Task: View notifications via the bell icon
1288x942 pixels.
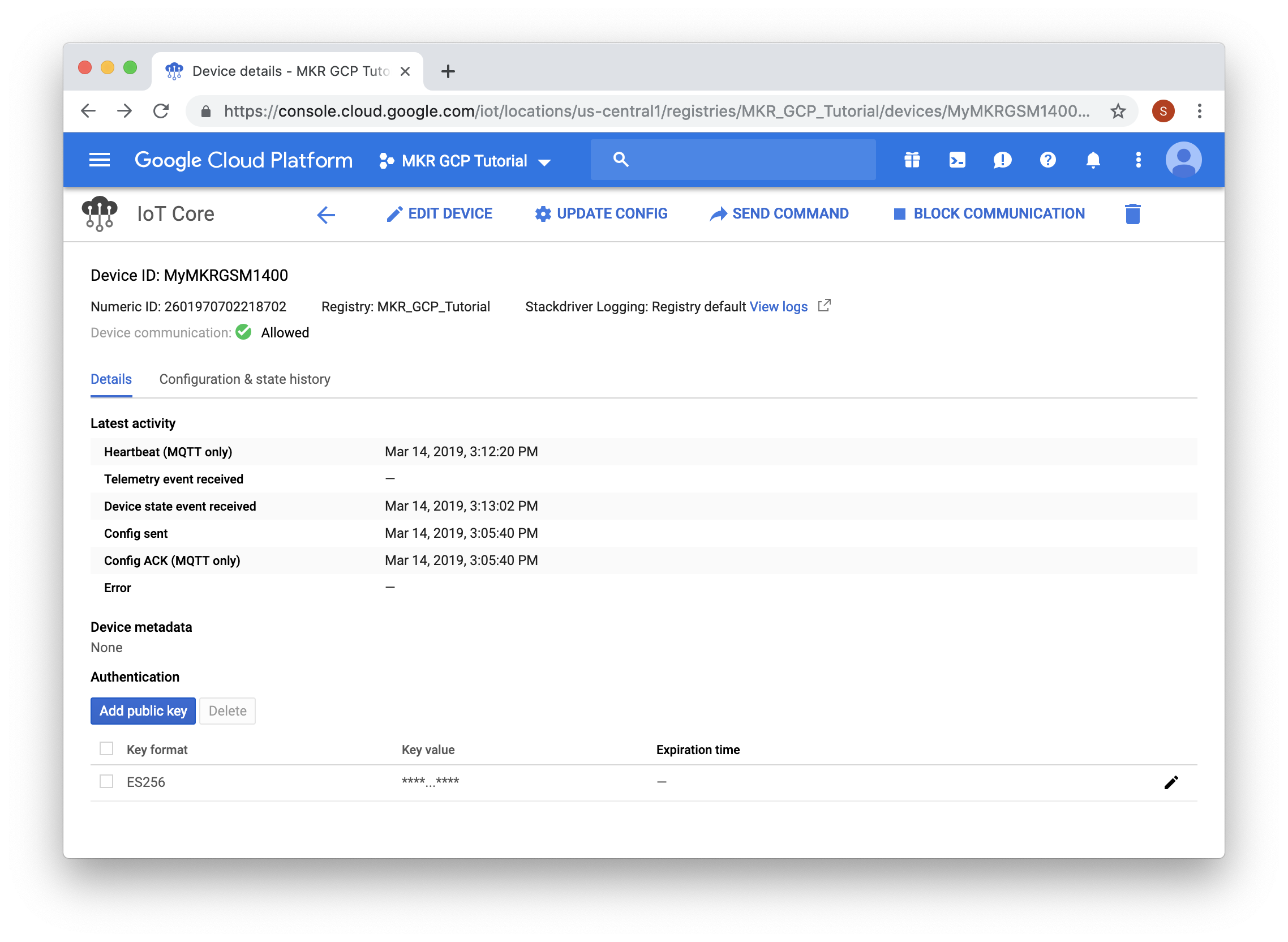Action: tap(1093, 160)
